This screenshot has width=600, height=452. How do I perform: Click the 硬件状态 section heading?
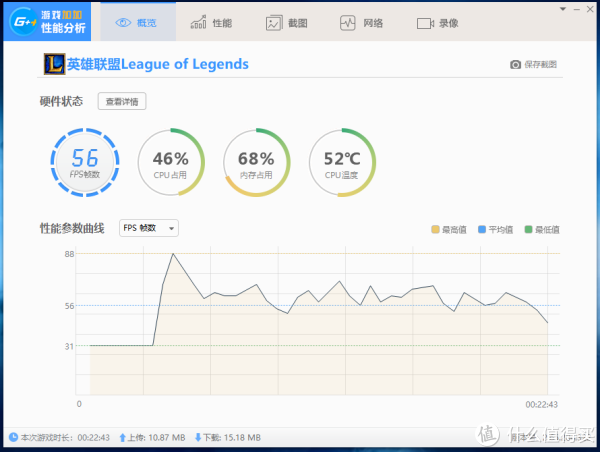click(x=61, y=101)
